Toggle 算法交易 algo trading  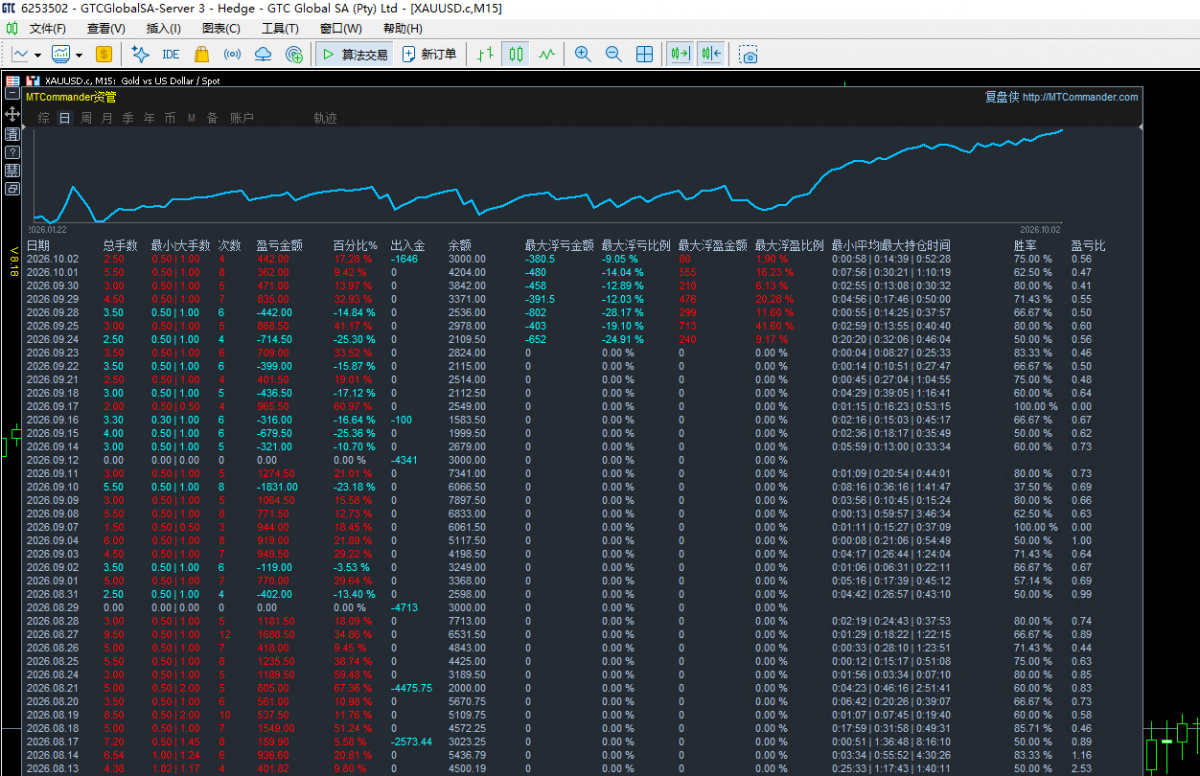(x=355, y=54)
